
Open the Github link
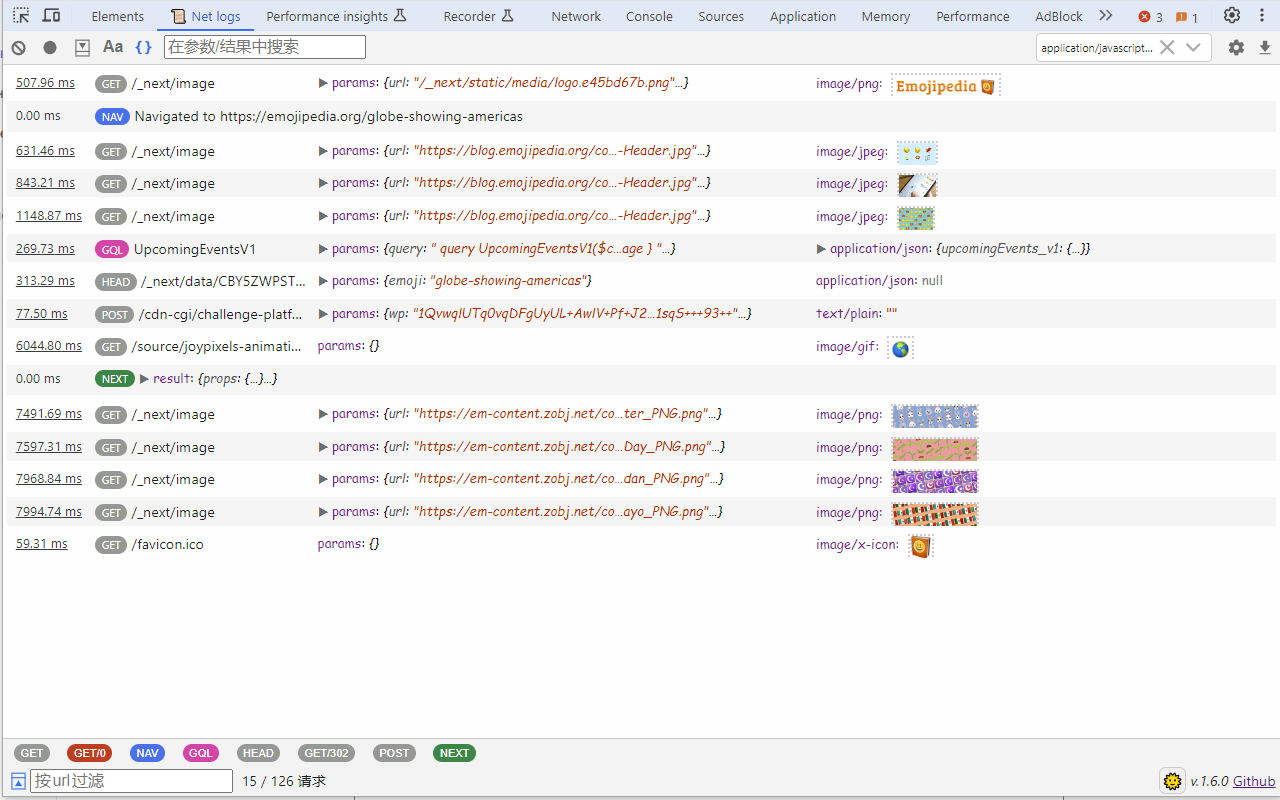pos(1253,781)
